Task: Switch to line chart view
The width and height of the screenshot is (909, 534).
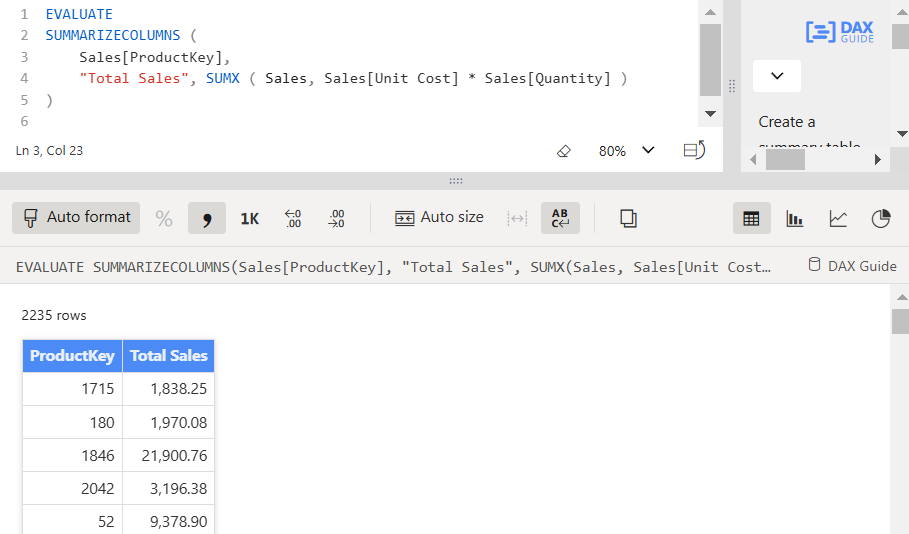Action: 838,219
